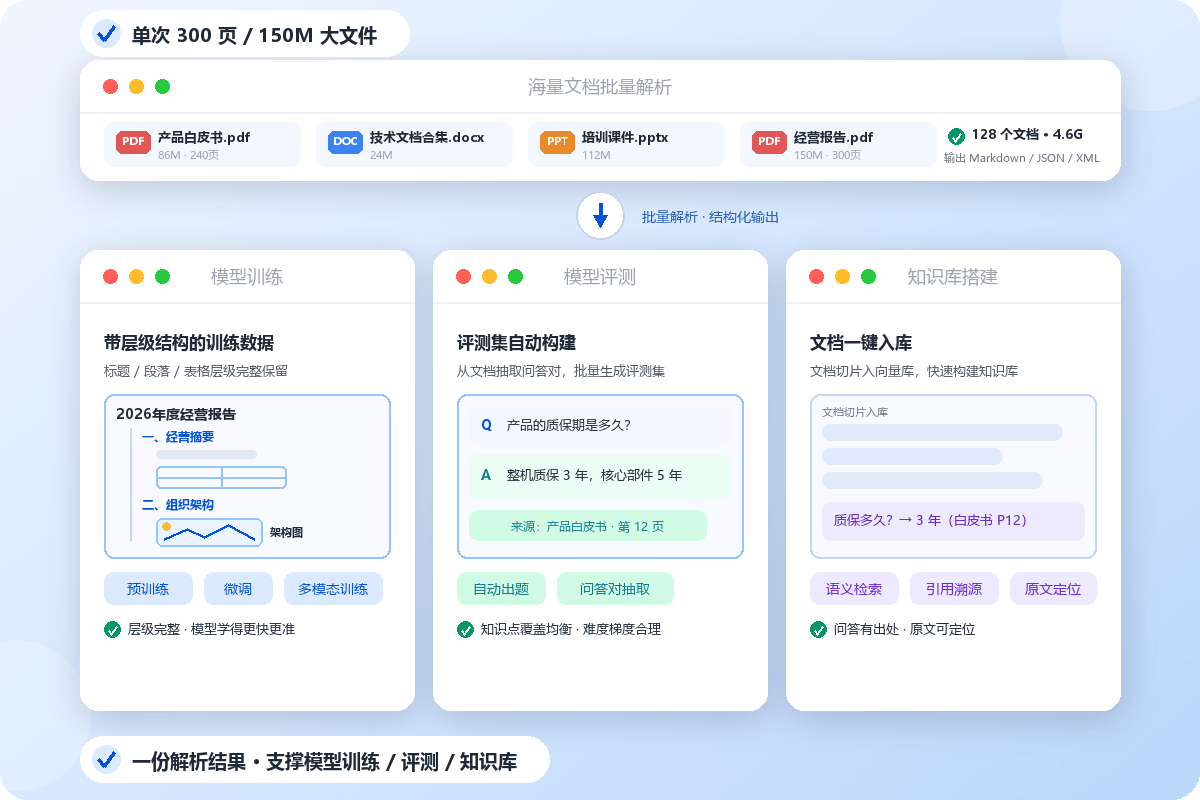Select the 多模态训练 tag

(333, 589)
